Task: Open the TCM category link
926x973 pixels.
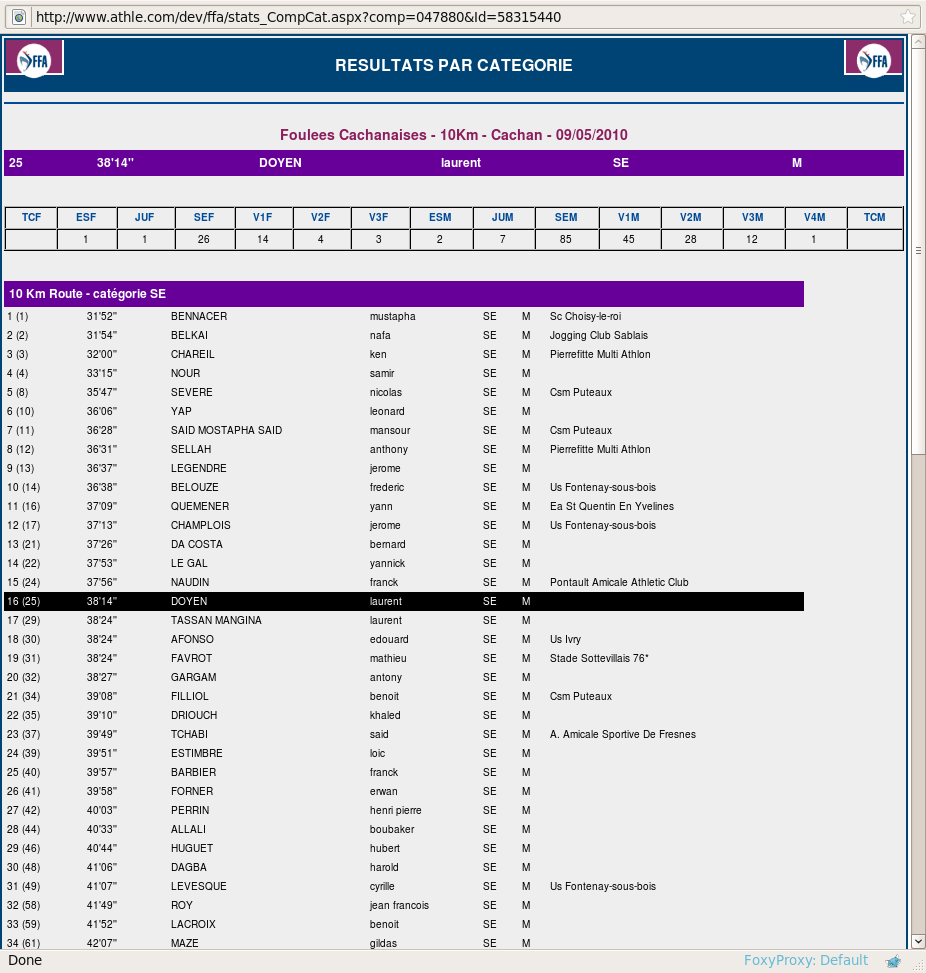Action: pyautogui.click(x=874, y=217)
